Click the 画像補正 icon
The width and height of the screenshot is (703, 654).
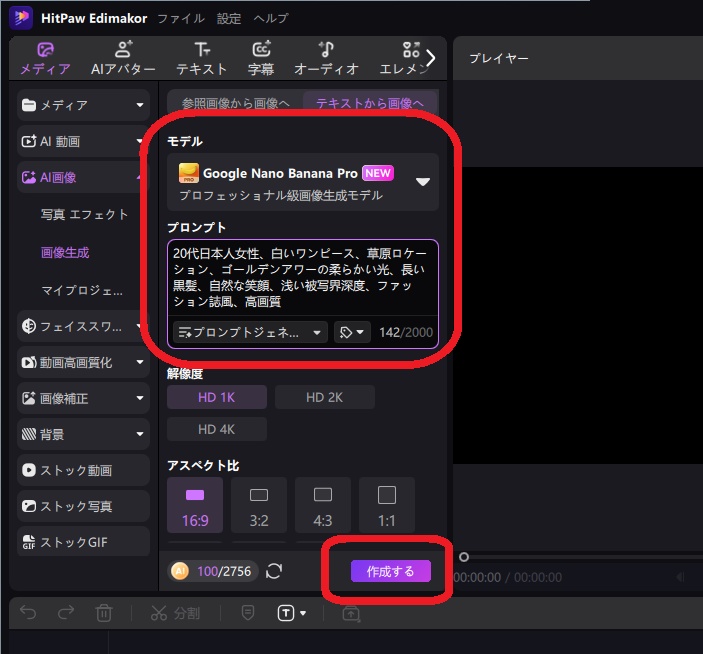29,398
